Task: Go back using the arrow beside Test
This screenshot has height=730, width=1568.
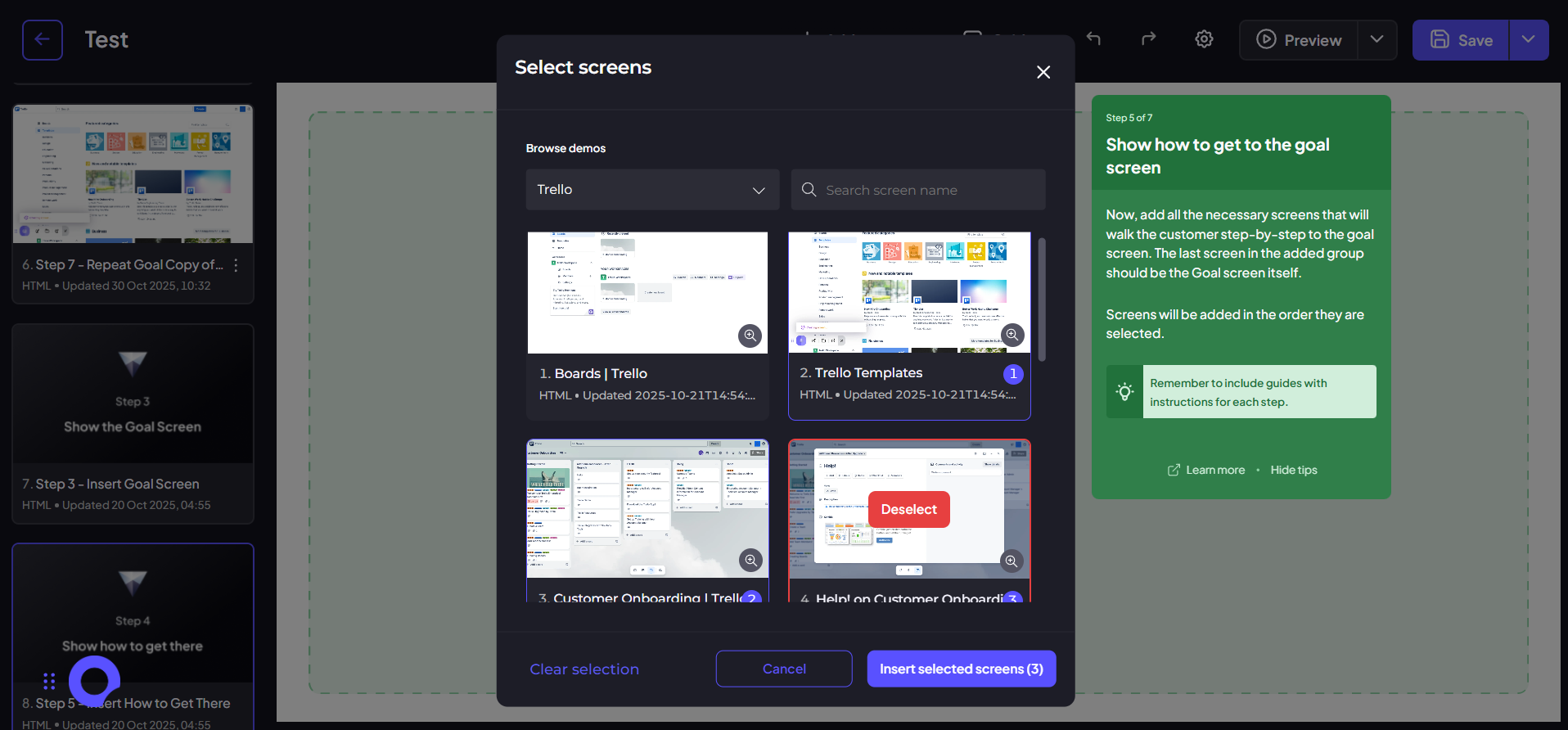Action: 43,40
